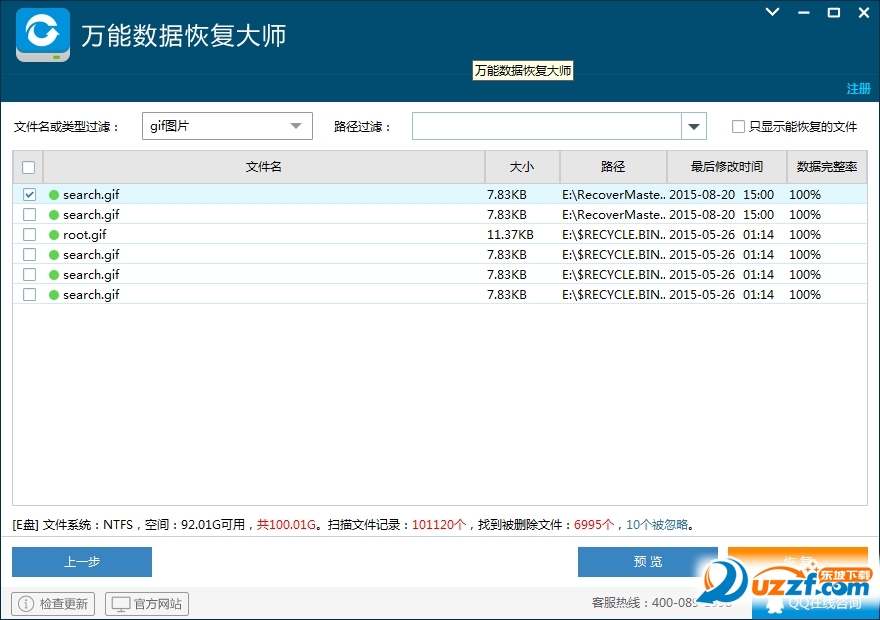Click the 文件名 column header
Screen dimensions: 880x620
tap(263, 167)
